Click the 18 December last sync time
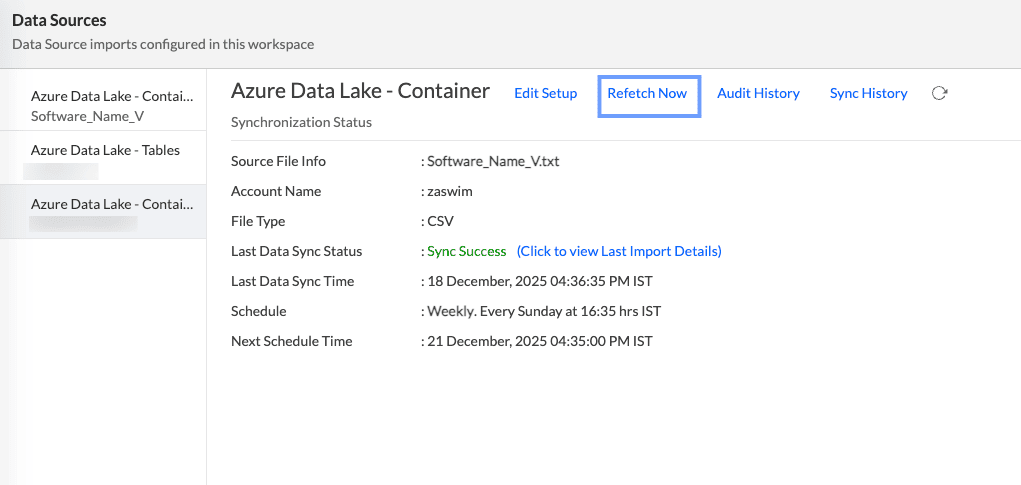The image size is (1021, 485). point(540,281)
